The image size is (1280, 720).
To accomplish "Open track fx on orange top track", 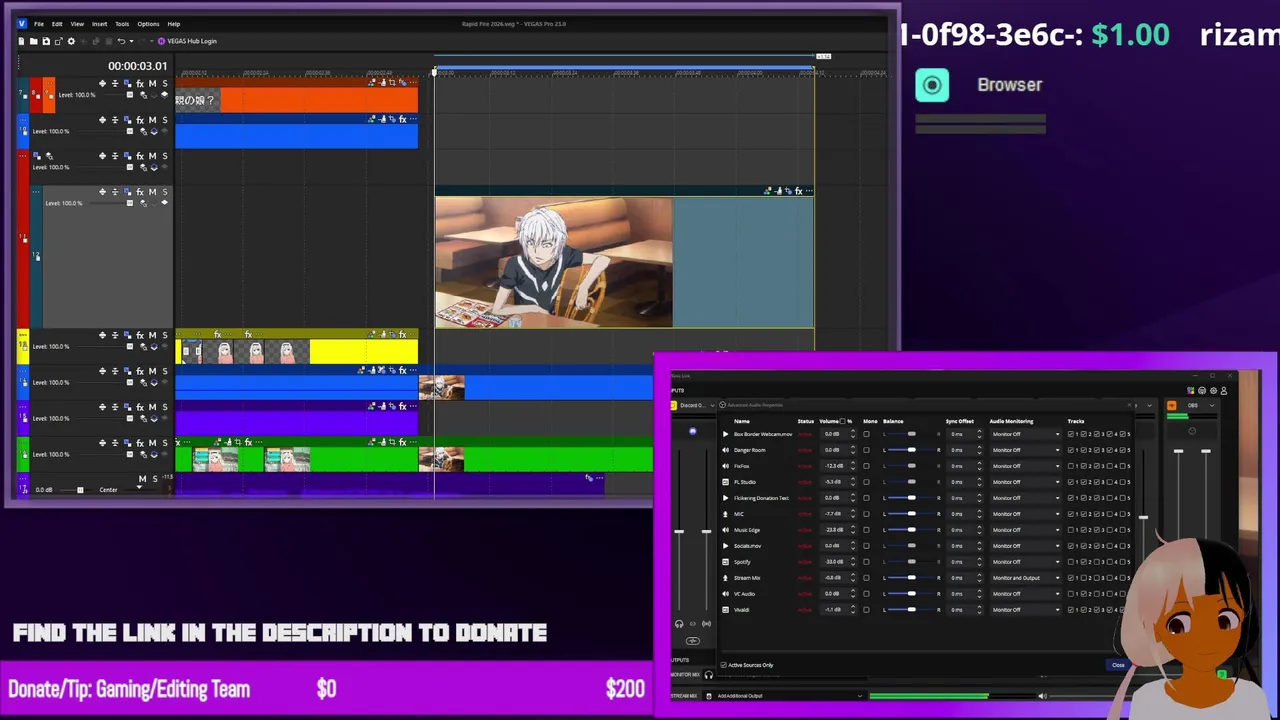I will (140, 84).
